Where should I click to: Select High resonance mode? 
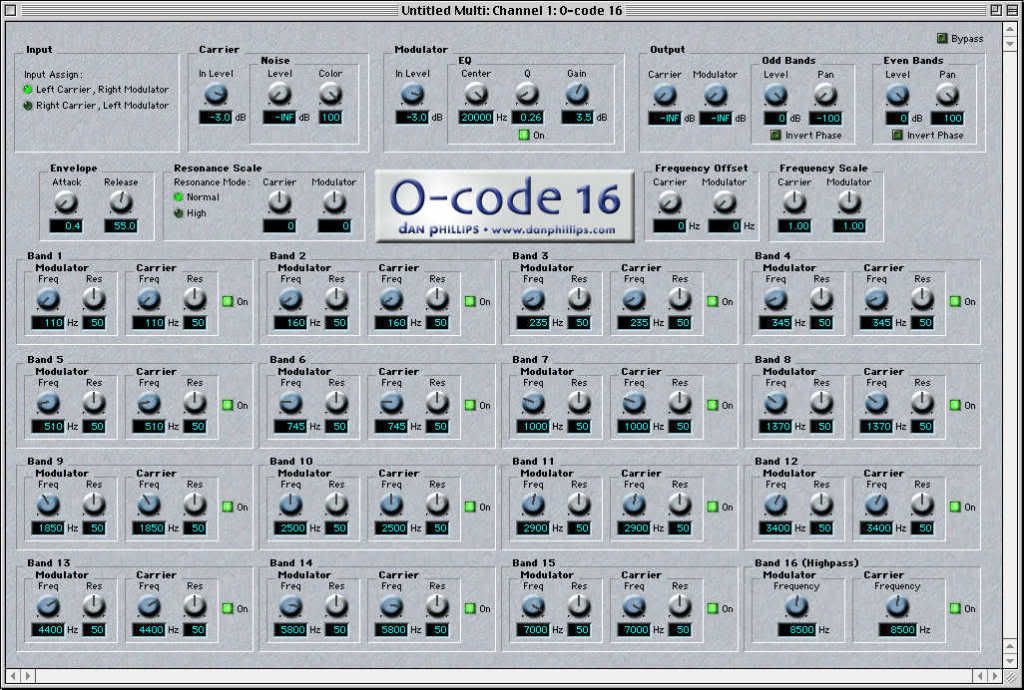(x=180, y=213)
